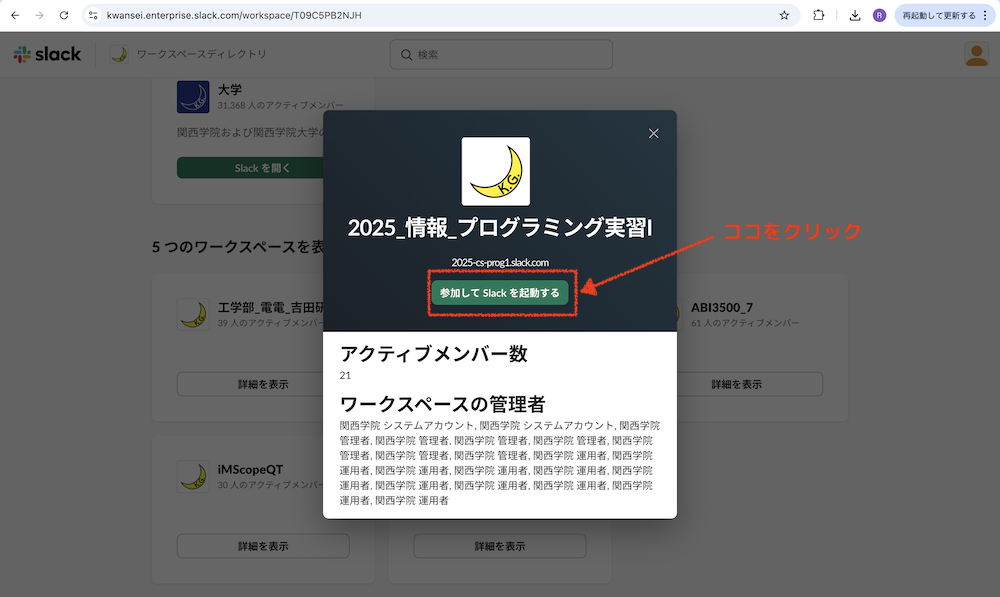
Task: Show details for 工学部_電電_吉田研 workspace
Action: (x=262, y=384)
